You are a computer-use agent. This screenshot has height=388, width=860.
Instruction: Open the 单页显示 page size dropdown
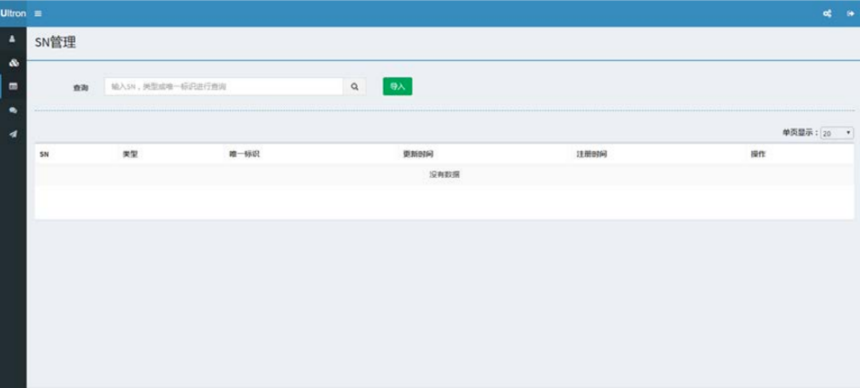point(837,133)
